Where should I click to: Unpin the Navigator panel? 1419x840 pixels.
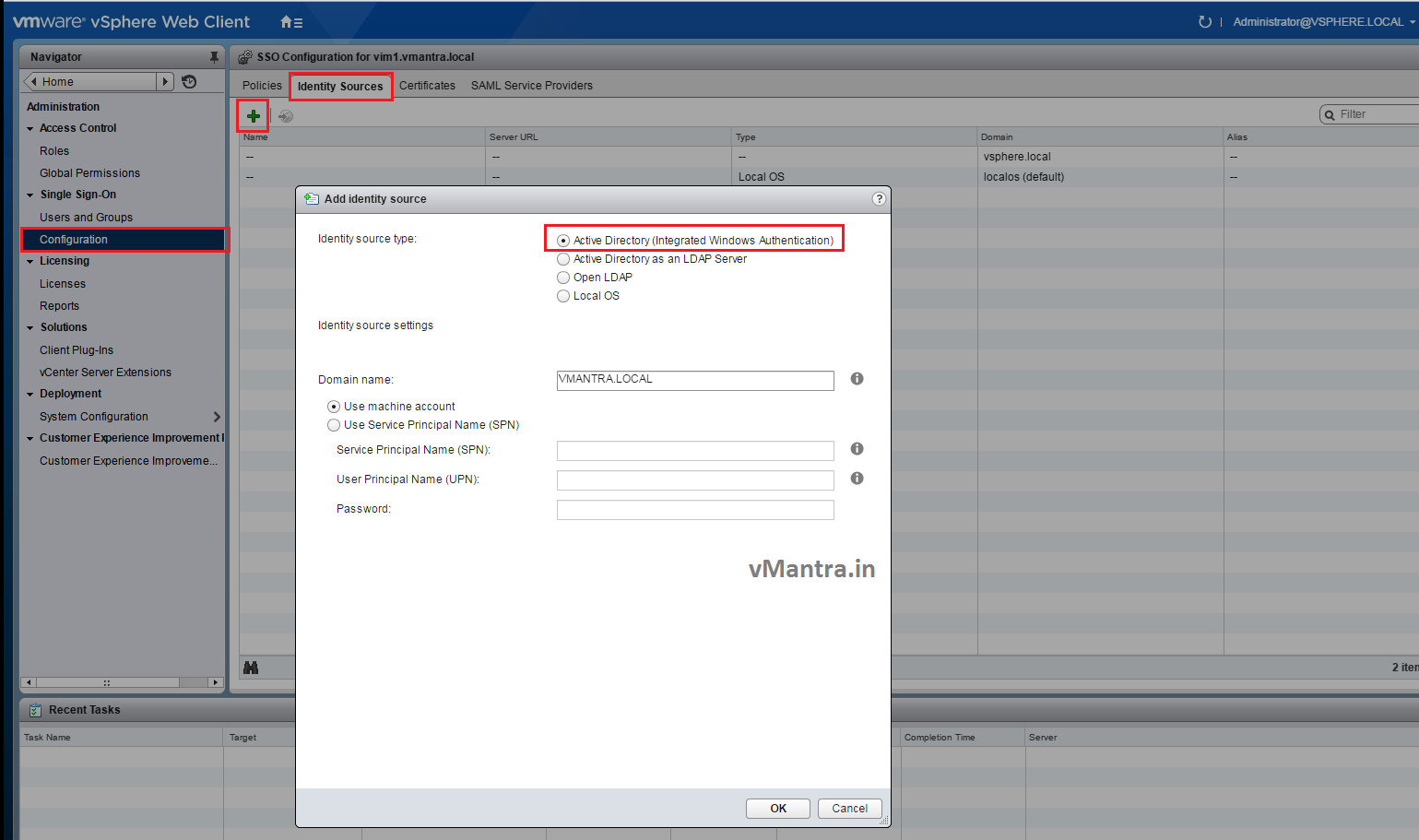[214, 56]
